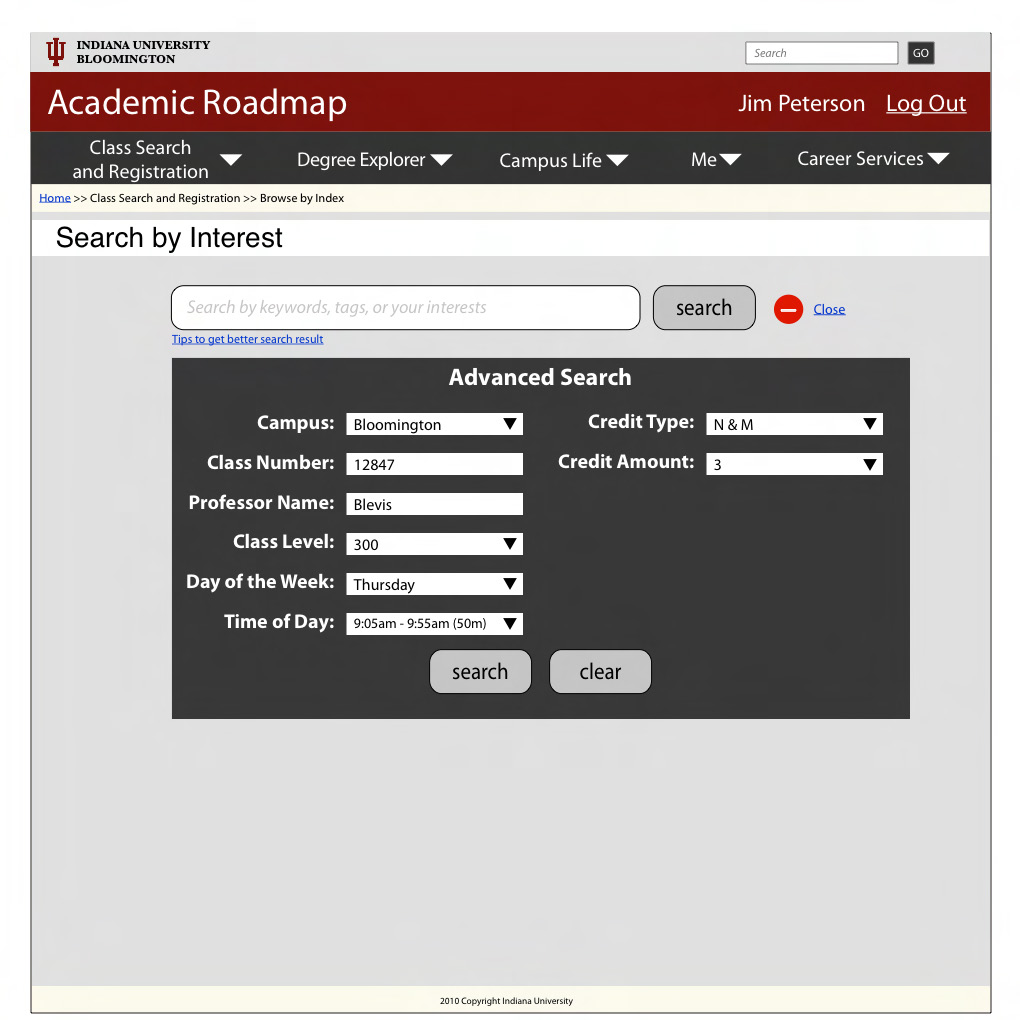The height and width of the screenshot is (1020, 1020).
Task: Click the Indiana University trident logo
Action: pos(56,51)
